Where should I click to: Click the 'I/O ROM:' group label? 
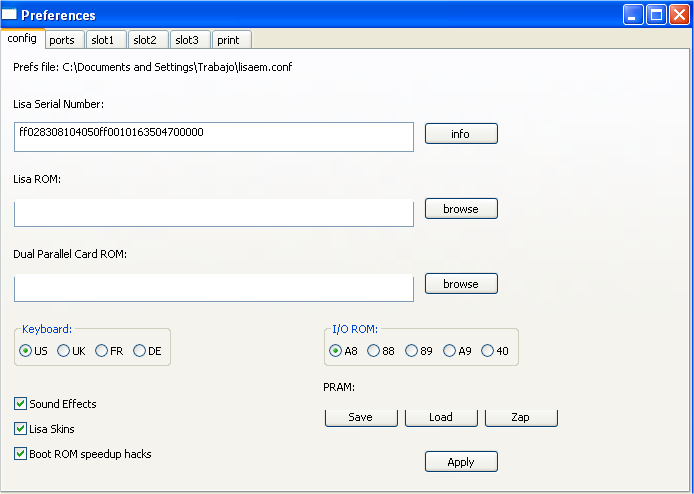coord(355,329)
